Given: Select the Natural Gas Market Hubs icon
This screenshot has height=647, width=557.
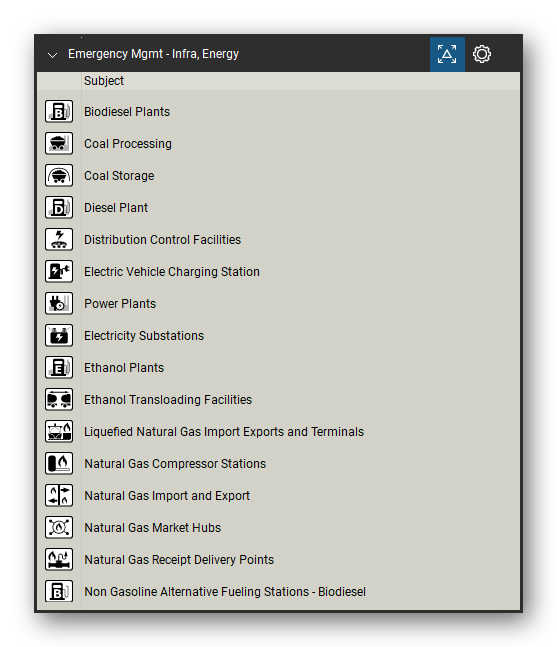Looking at the screenshot, I should (x=59, y=527).
